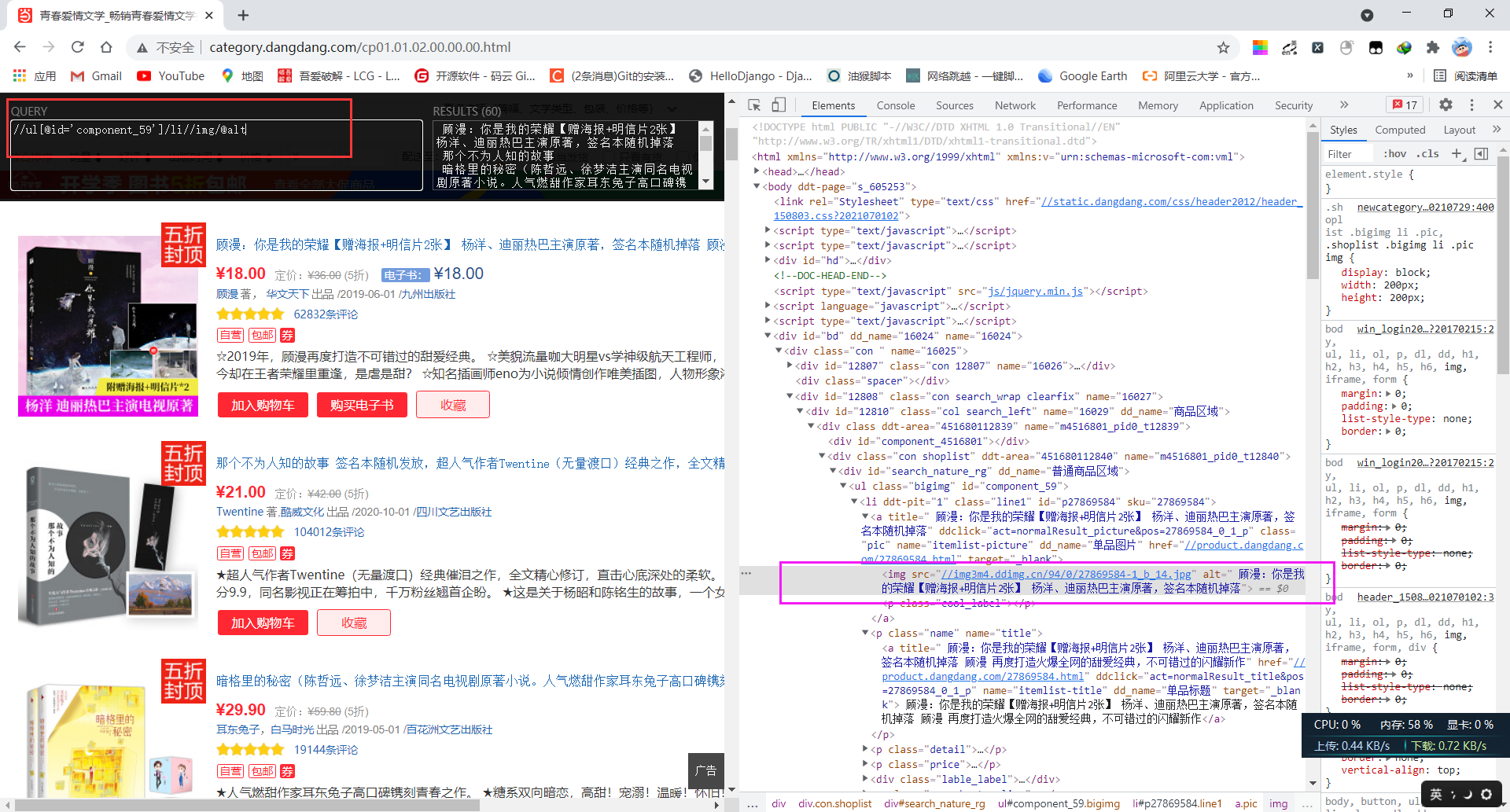
Task: Toggle the computed styles sidebar pane
Action: pos(1482,154)
